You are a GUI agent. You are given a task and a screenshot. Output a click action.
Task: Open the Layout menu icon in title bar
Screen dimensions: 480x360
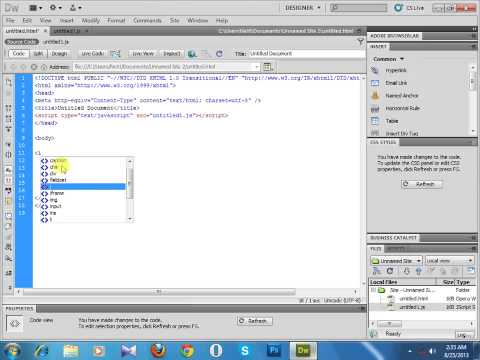coord(36,8)
